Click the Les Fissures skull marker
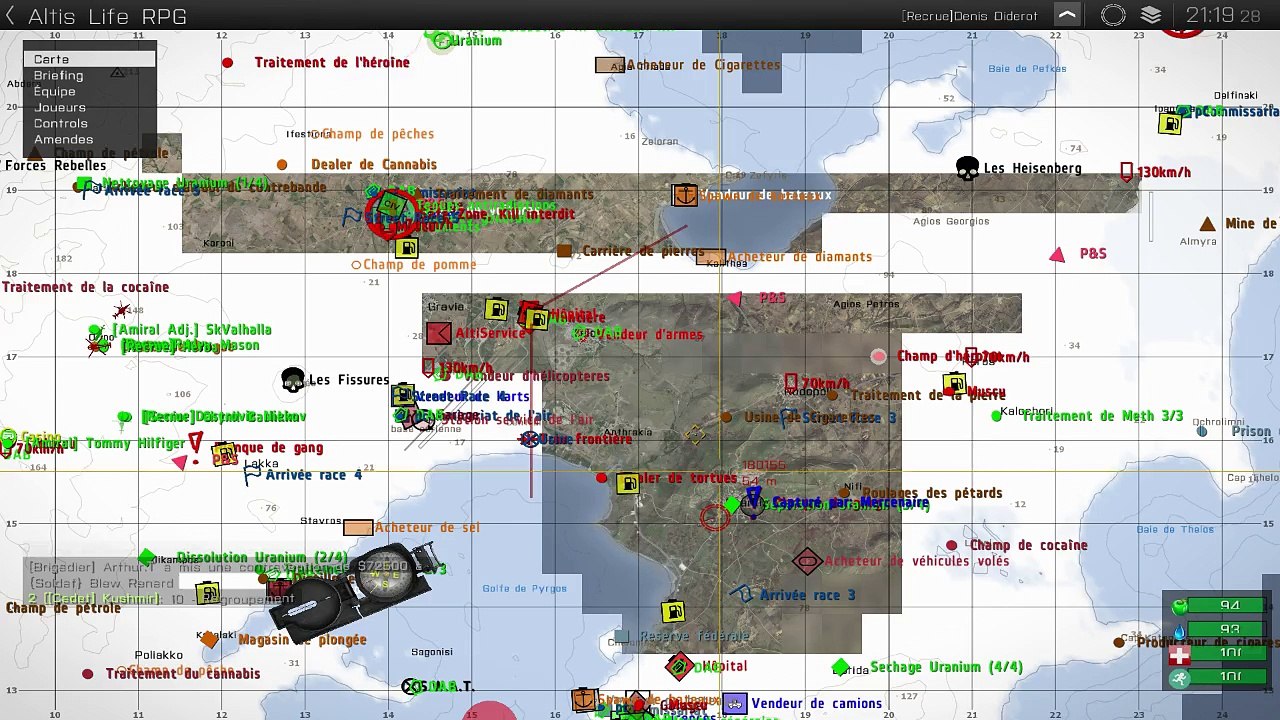1280x720 pixels. (292, 380)
